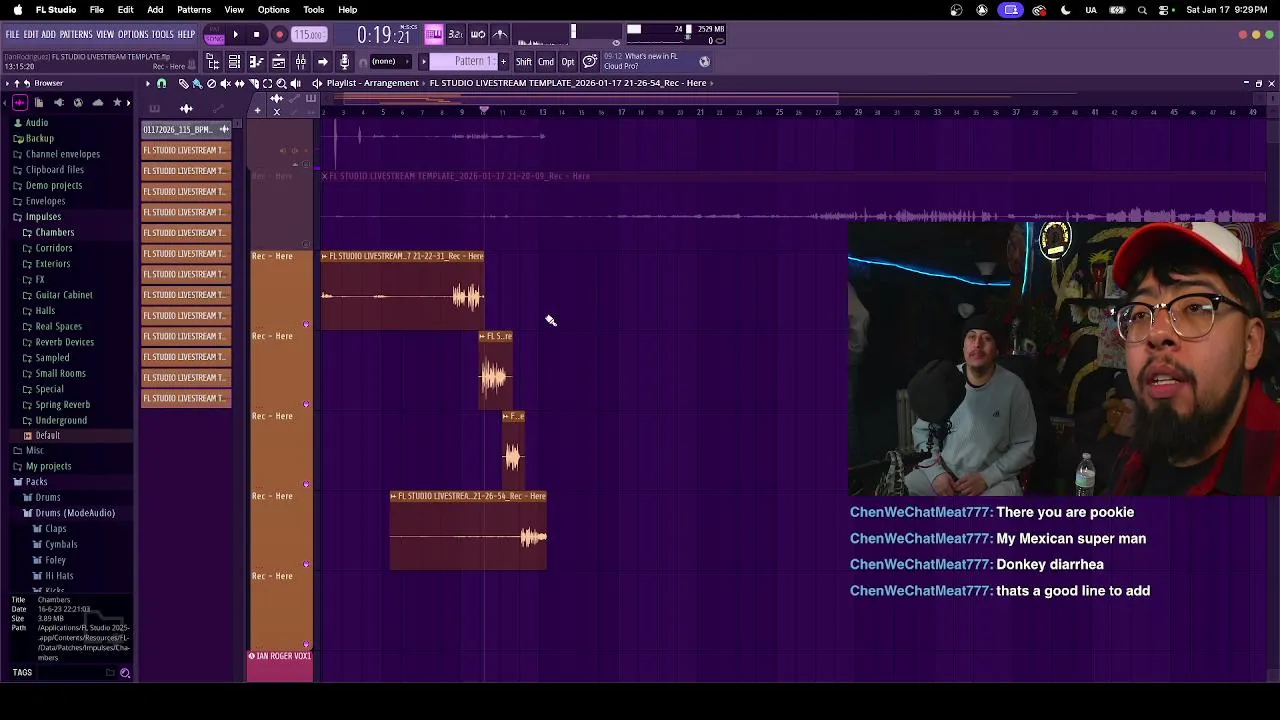Image resolution: width=1280 pixels, height=720 pixels.
Task: Select the Zoom magnifier tool in playlist
Action: click(x=281, y=83)
